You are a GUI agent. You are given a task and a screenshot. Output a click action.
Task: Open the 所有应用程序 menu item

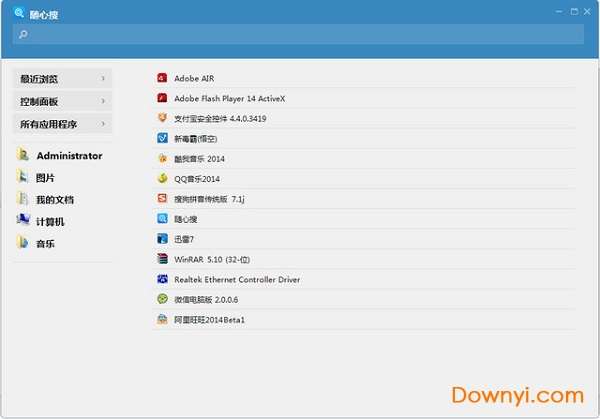(63, 124)
